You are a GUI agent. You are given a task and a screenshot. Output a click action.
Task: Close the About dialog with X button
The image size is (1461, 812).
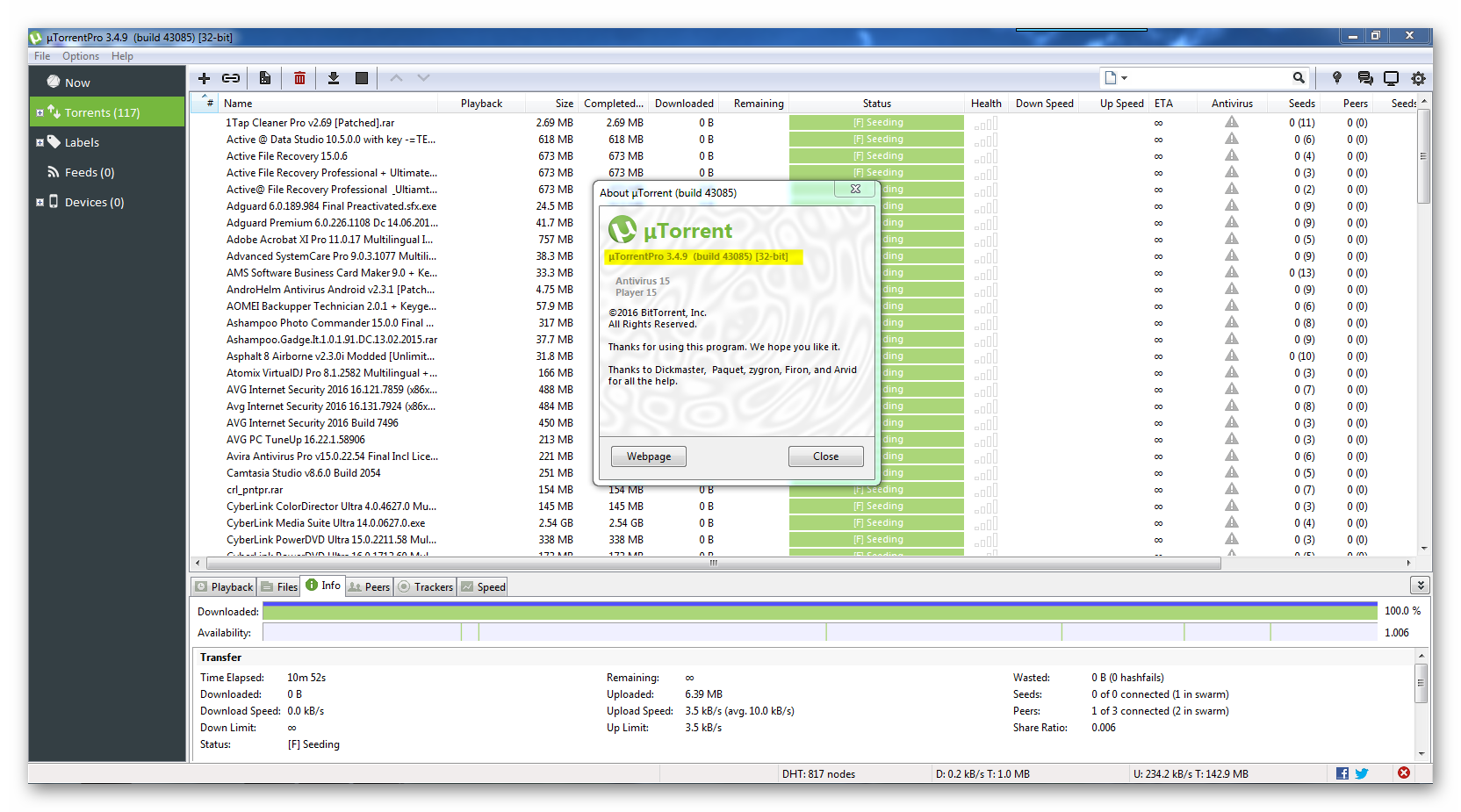tap(854, 189)
